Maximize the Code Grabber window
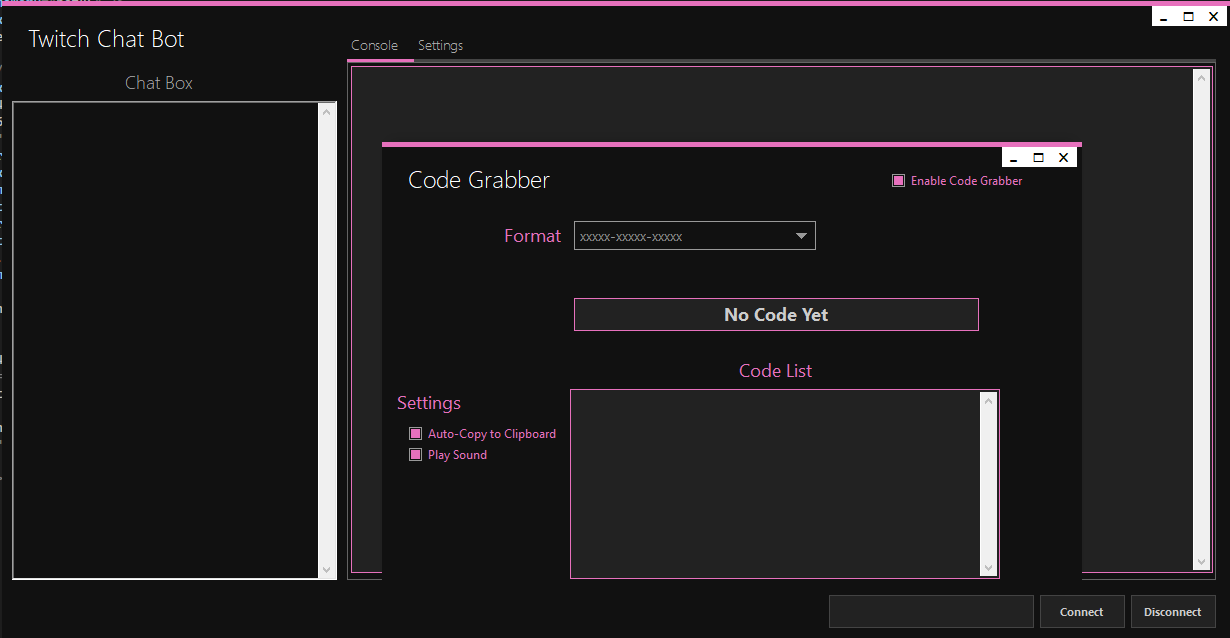The image size is (1230, 638). coord(1038,158)
